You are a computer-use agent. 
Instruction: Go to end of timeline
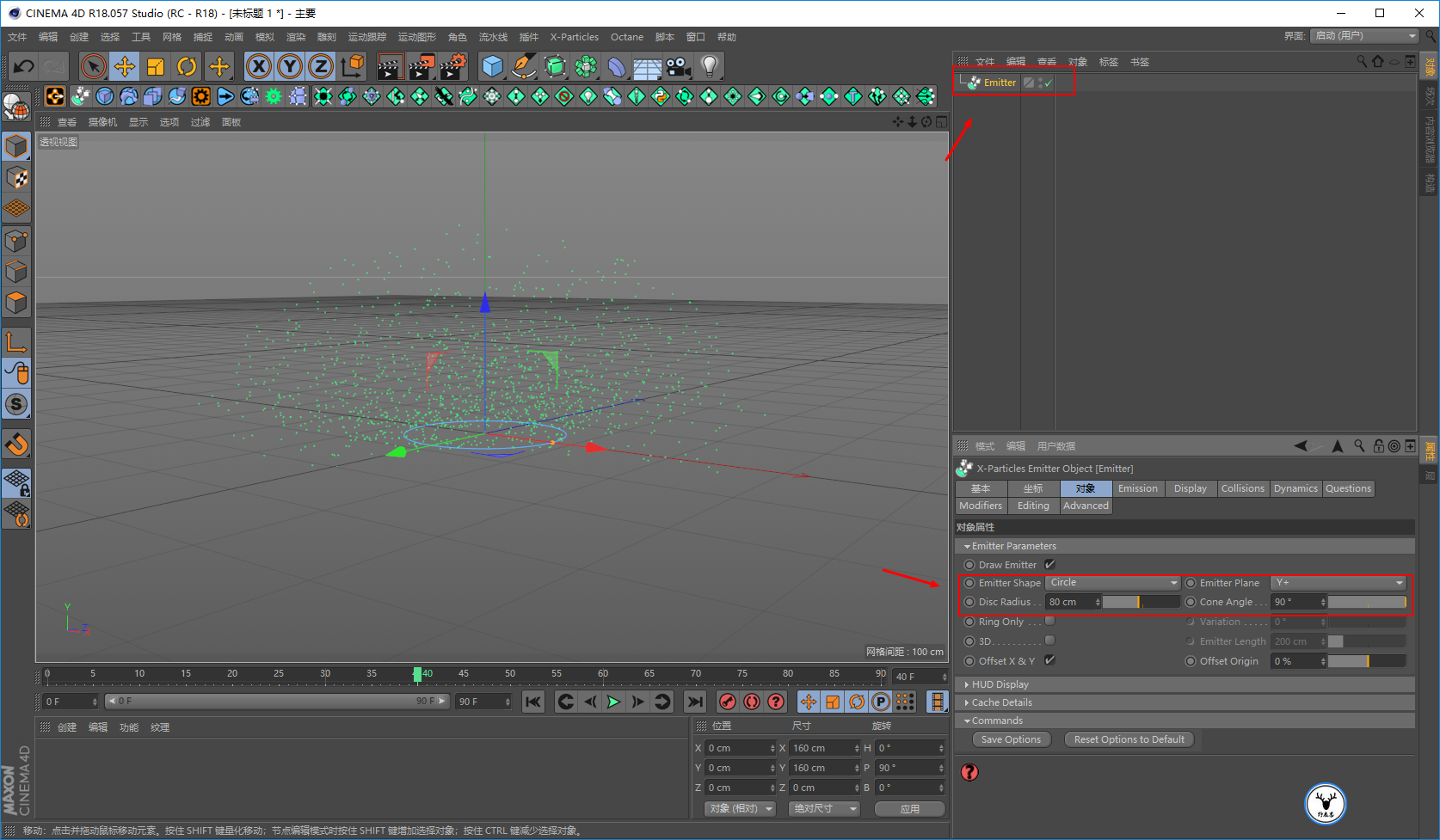pos(695,702)
